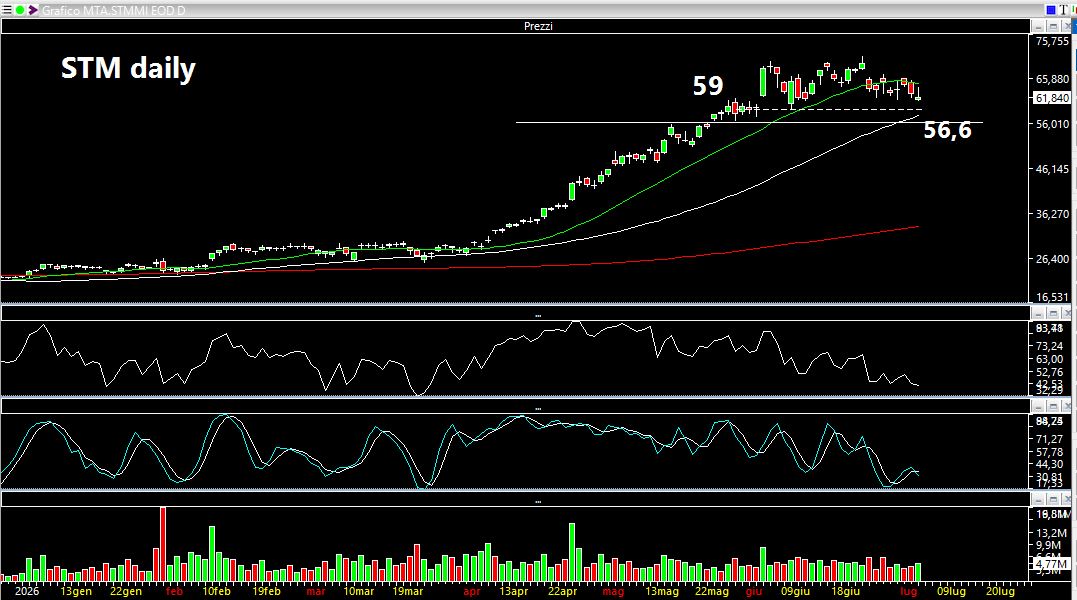1077x600 pixels.
Task: Minimize the first oscillator panel below prices
Action: [x=1039, y=314]
